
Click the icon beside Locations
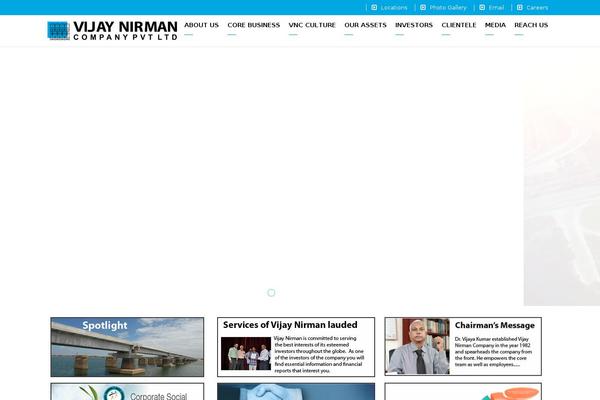(374, 7)
